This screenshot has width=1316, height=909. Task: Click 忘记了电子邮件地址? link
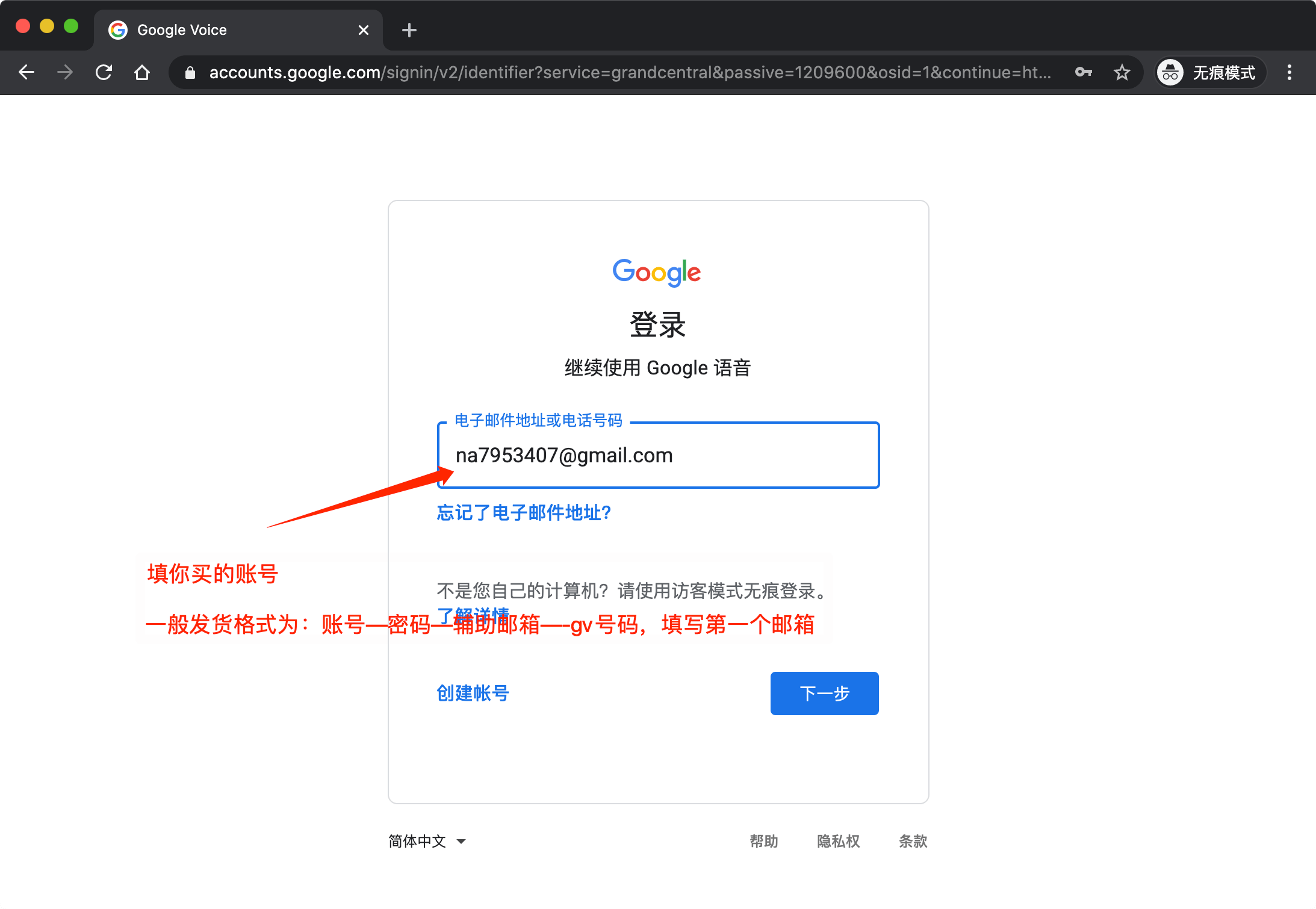point(524,512)
